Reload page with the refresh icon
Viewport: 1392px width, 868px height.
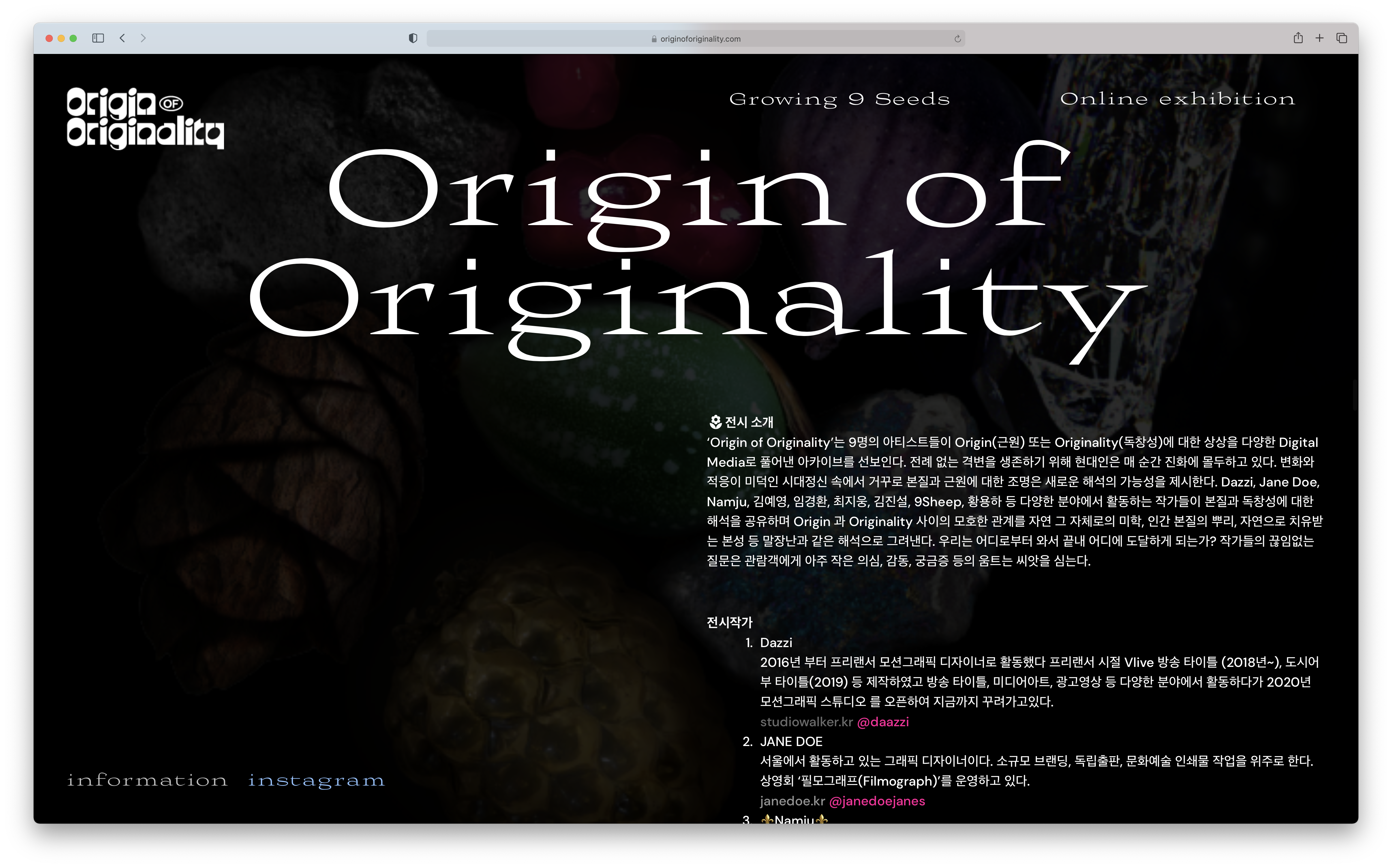pos(957,38)
